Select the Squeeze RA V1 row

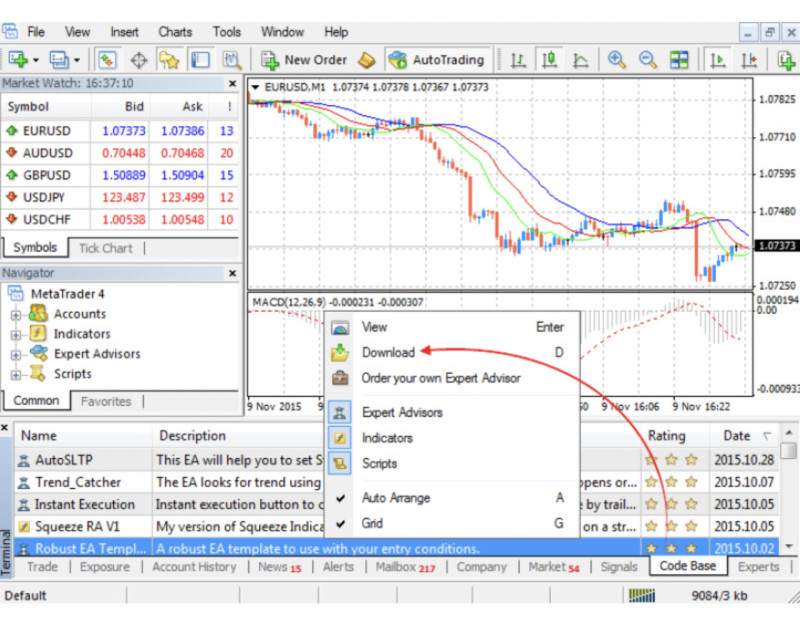(x=396, y=526)
